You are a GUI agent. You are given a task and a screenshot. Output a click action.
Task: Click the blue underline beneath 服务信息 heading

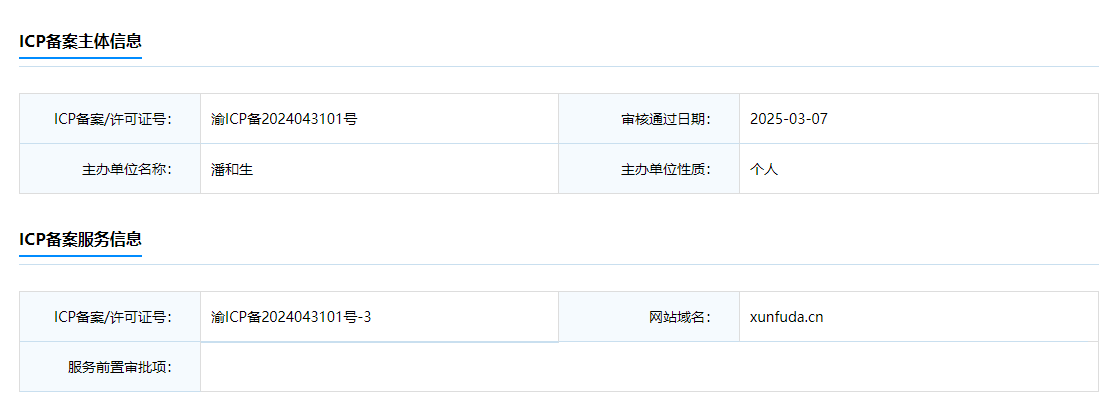click(x=80, y=255)
